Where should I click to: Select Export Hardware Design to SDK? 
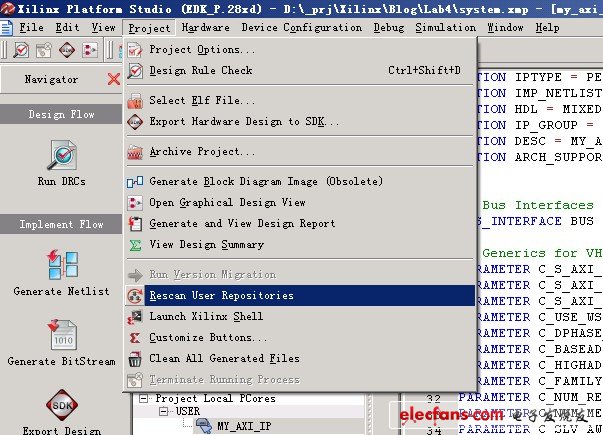click(244, 122)
